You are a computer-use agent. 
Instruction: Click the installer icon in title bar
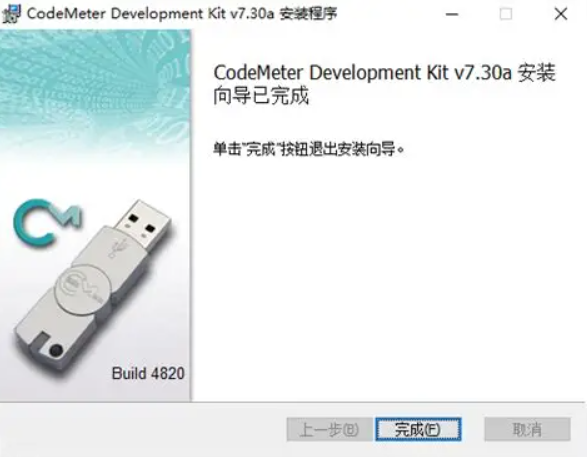coord(12,14)
